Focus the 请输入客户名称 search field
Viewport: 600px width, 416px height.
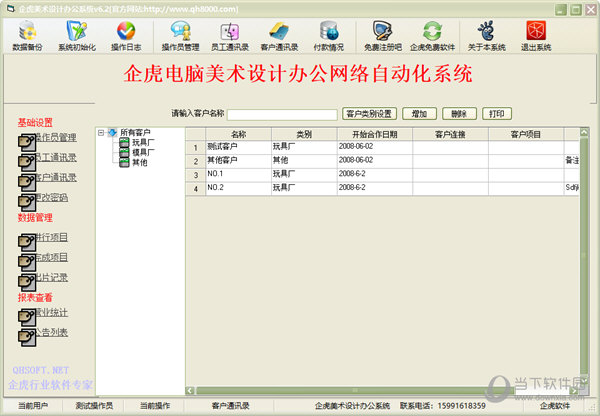pos(282,114)
